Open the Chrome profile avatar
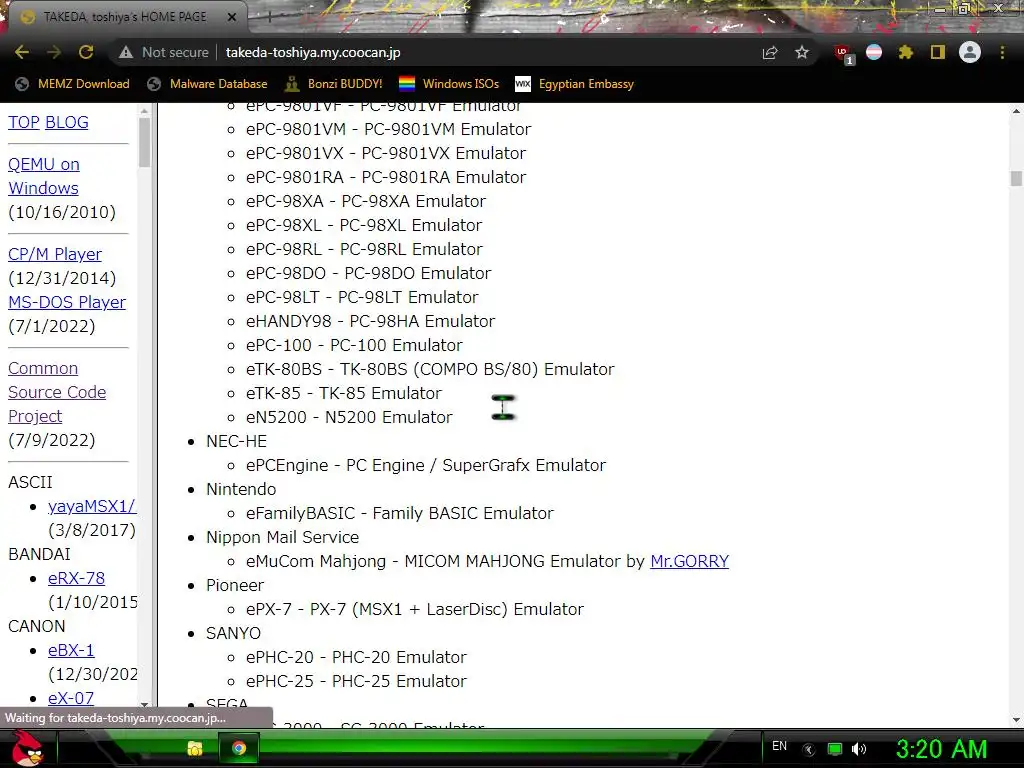The width and height of the screenshot is (1024, 768). click(970, 52)
